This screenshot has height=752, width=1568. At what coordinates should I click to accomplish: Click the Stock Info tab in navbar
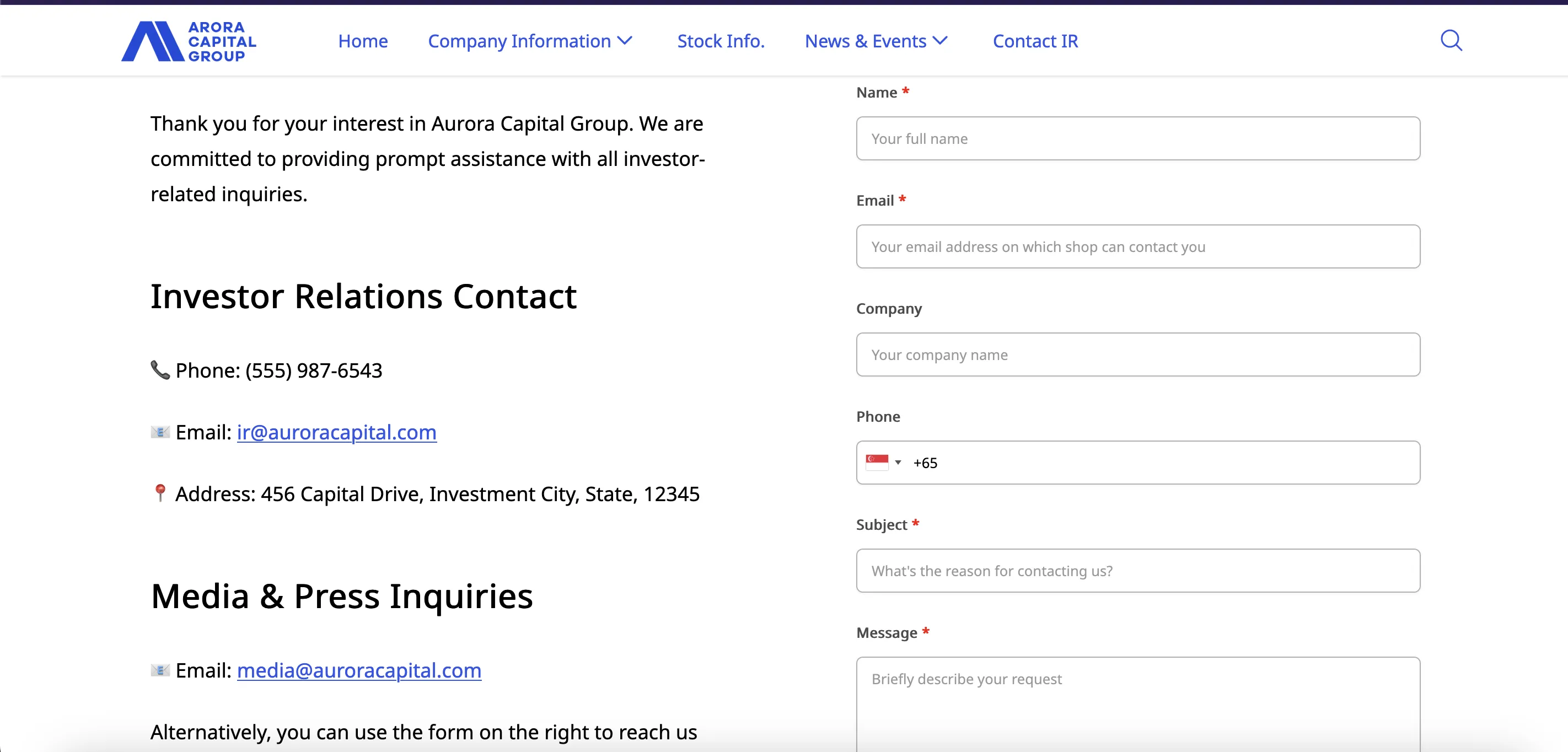pyautogui.click(x=721, y=40)
